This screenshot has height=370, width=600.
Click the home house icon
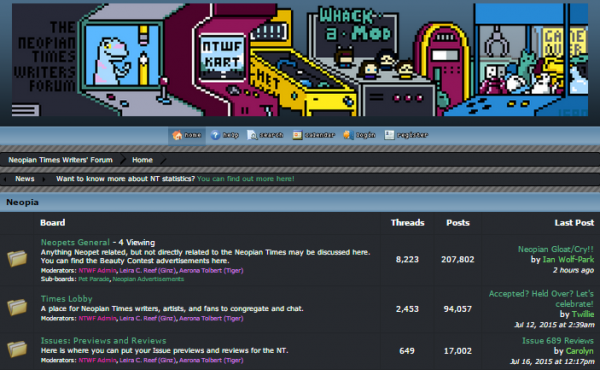[x=177, y=135]
